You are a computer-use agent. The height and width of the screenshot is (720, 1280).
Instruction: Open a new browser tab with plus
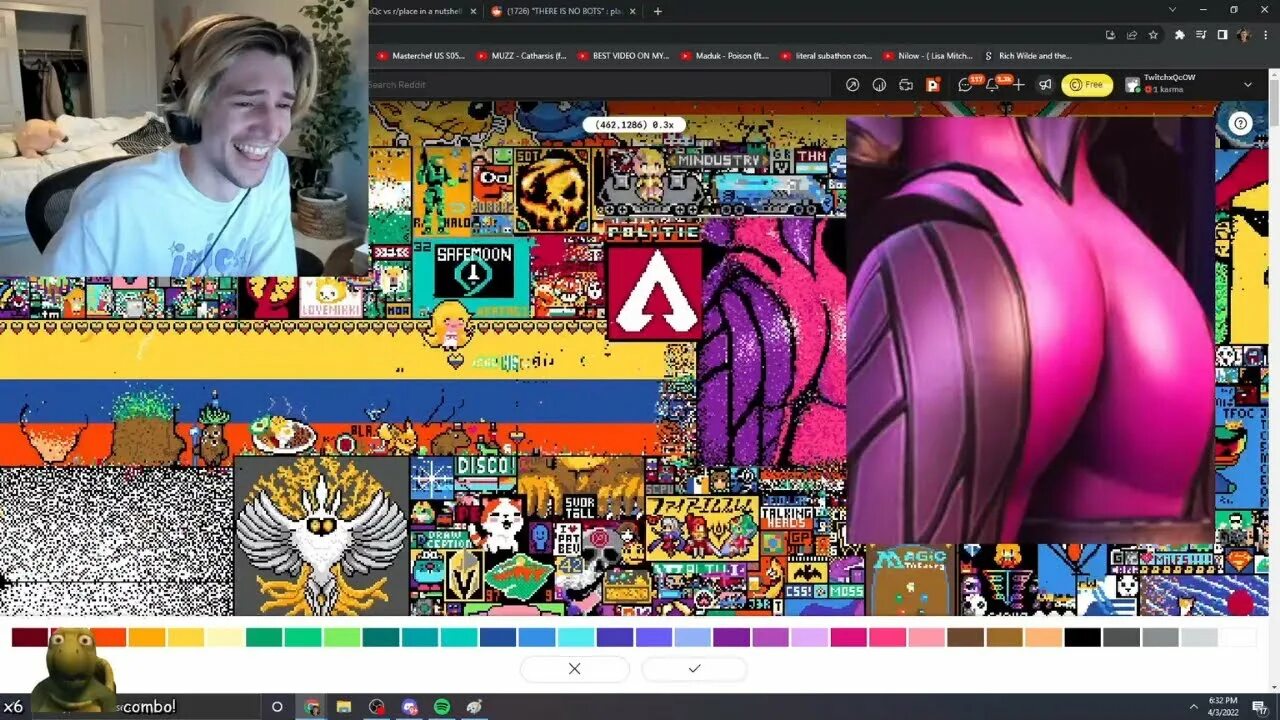point(657,11)
